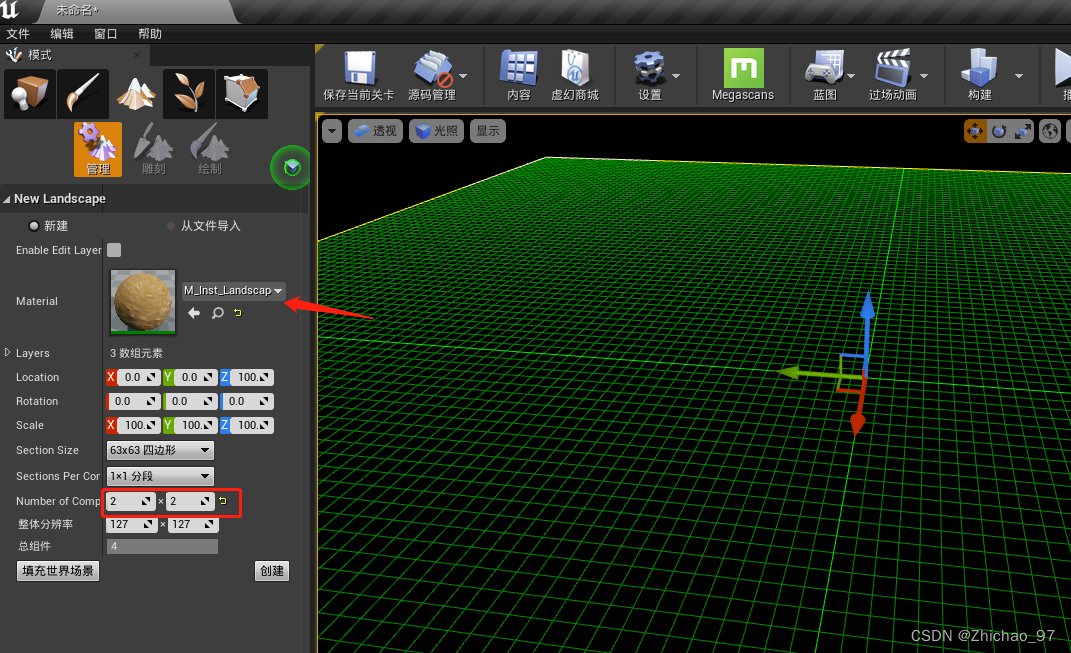Click 填充世界场景 fill world button

58,570
